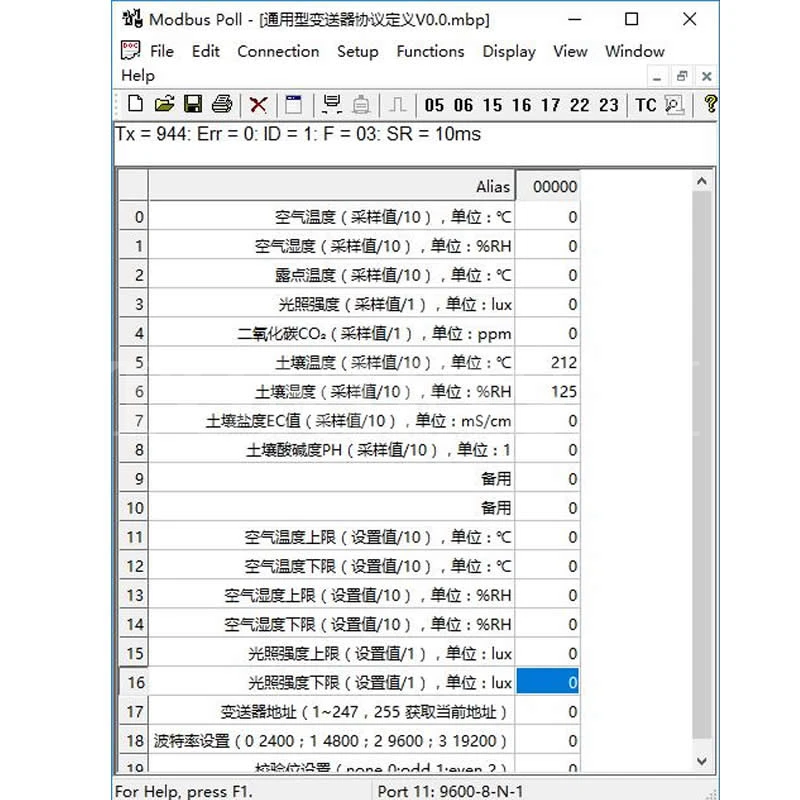Click the document icon left of File
Screen dimensions: 800x800
click(x=130, y=51)
